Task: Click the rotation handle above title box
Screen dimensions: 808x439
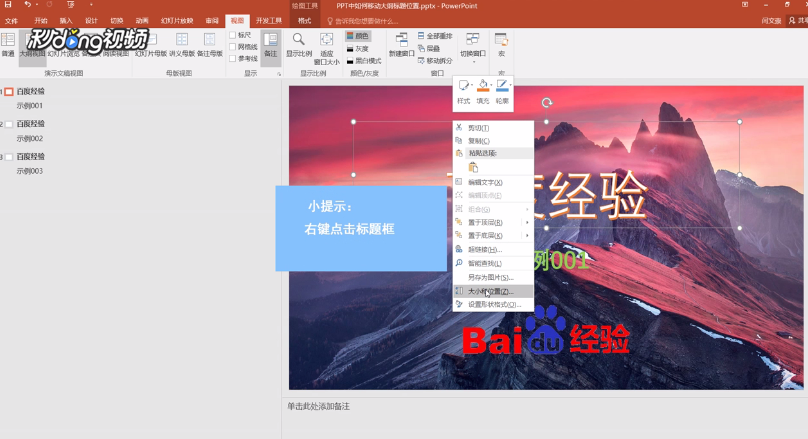Action: point(547,103)
